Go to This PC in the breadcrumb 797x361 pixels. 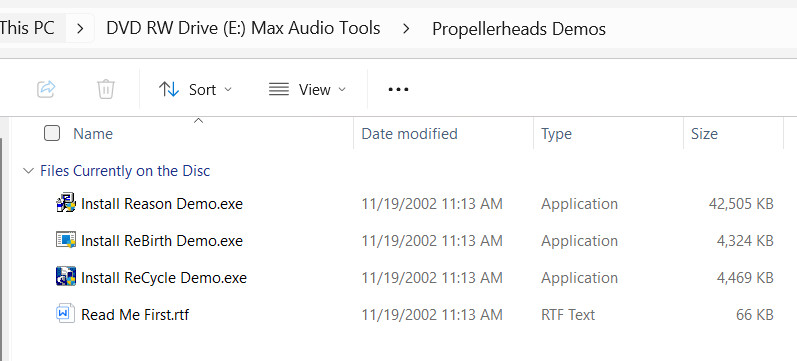click(27, 27)
